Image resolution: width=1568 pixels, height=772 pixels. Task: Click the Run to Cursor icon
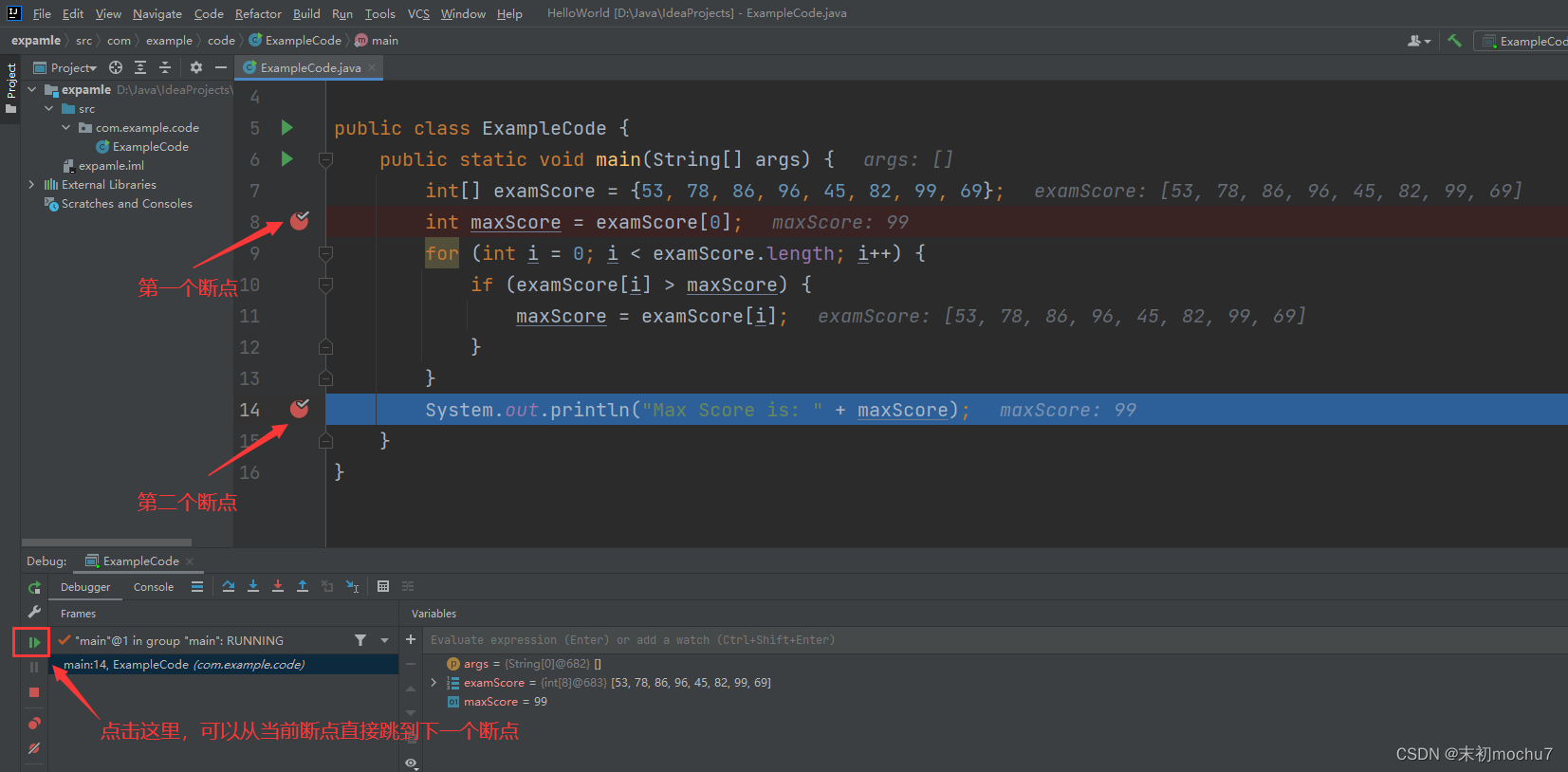tap(352, 586)
